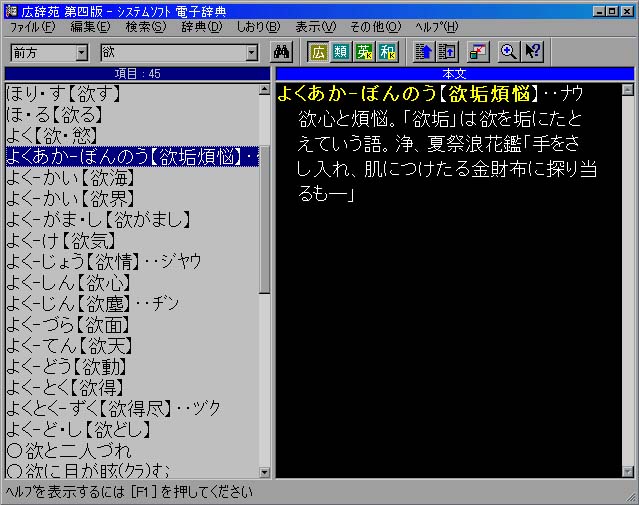Viewport: 639px width, 505px height.
Task: Click the context help pointer icon
Action: tap(533, 52)
